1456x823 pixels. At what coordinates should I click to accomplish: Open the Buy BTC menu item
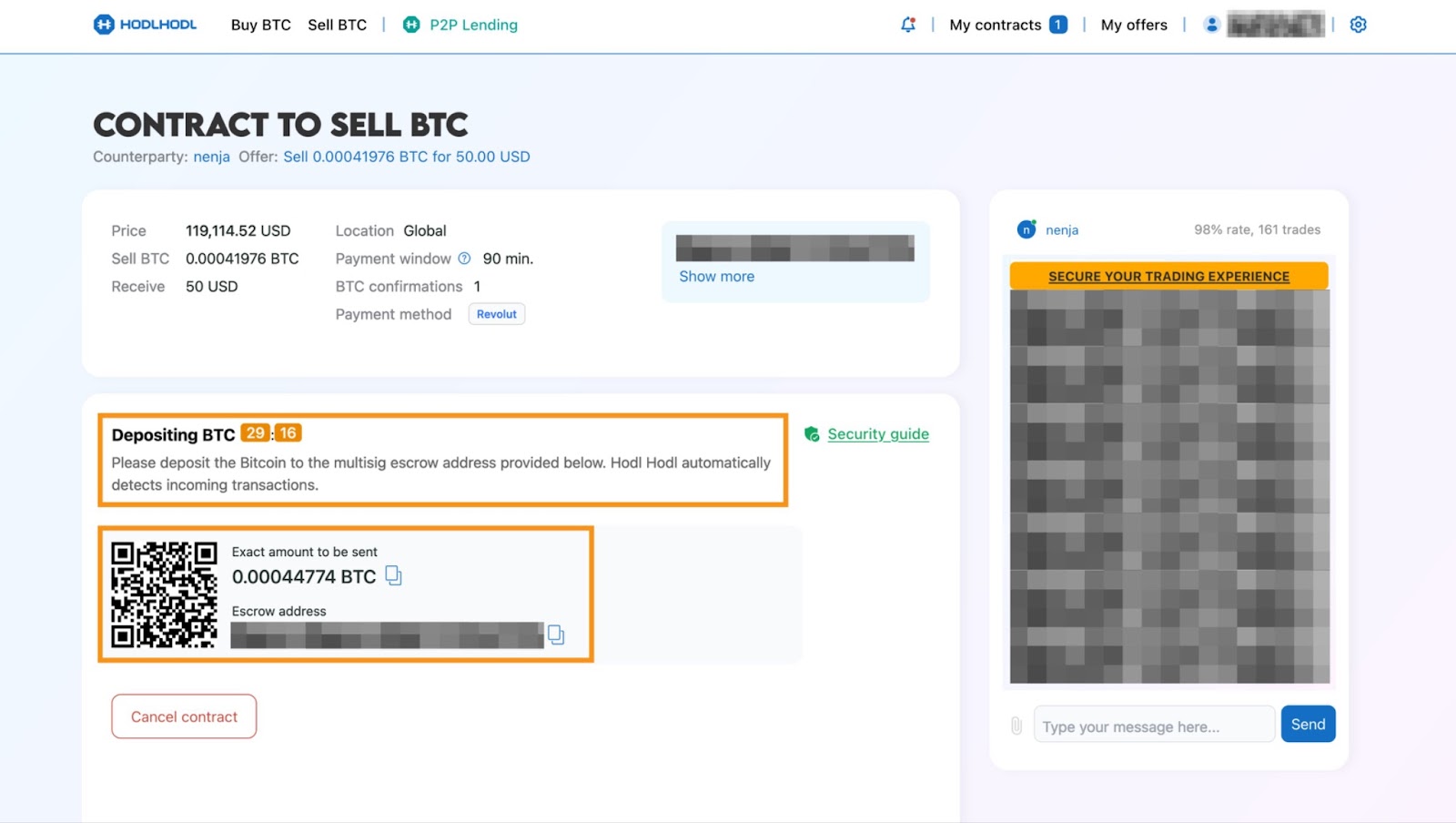pos(261,25)
